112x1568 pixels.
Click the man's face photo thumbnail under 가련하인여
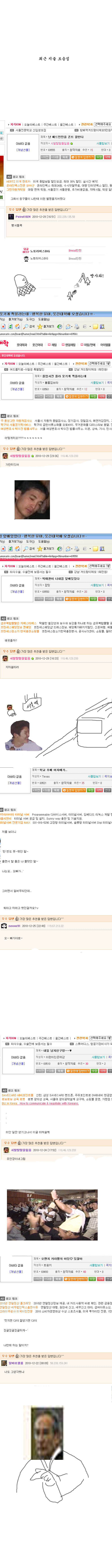(32, 500)
